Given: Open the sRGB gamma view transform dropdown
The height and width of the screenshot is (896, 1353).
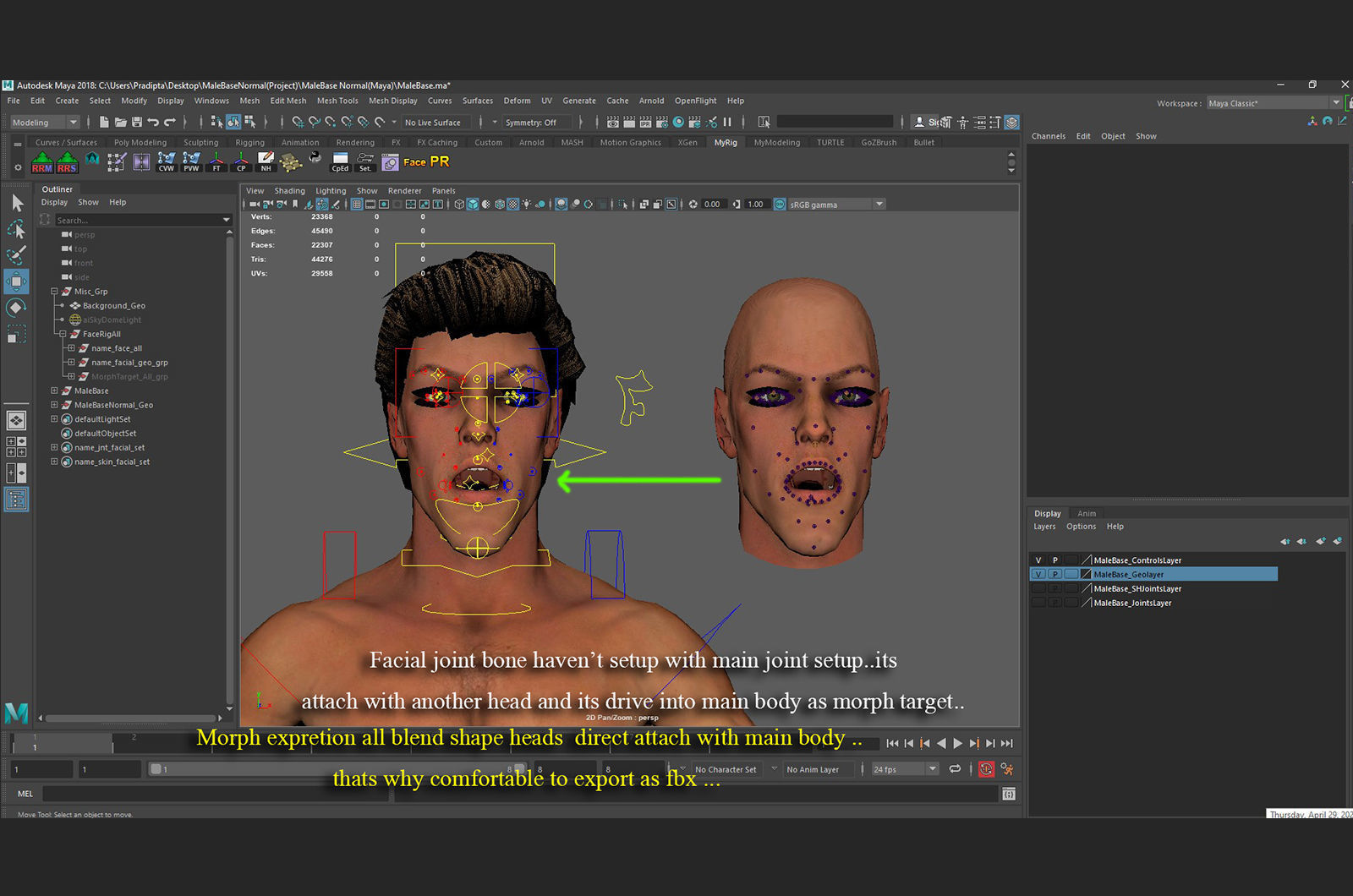Looking at the screenshot, I should click(x=836, y=204).
